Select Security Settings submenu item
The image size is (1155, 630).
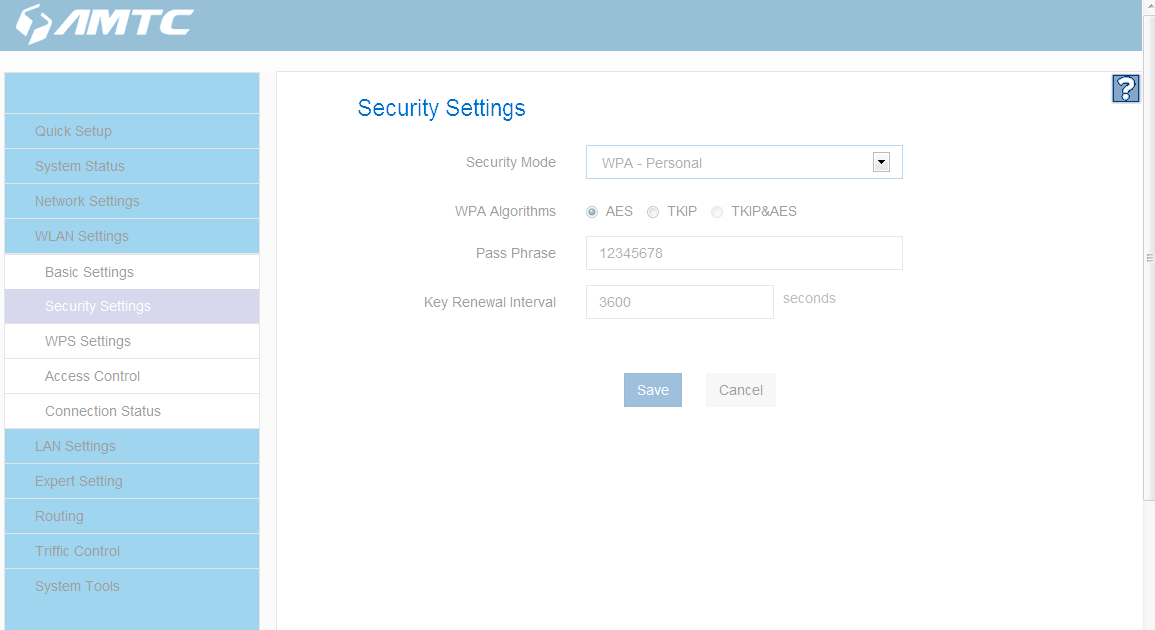click(x=132, y=306)
